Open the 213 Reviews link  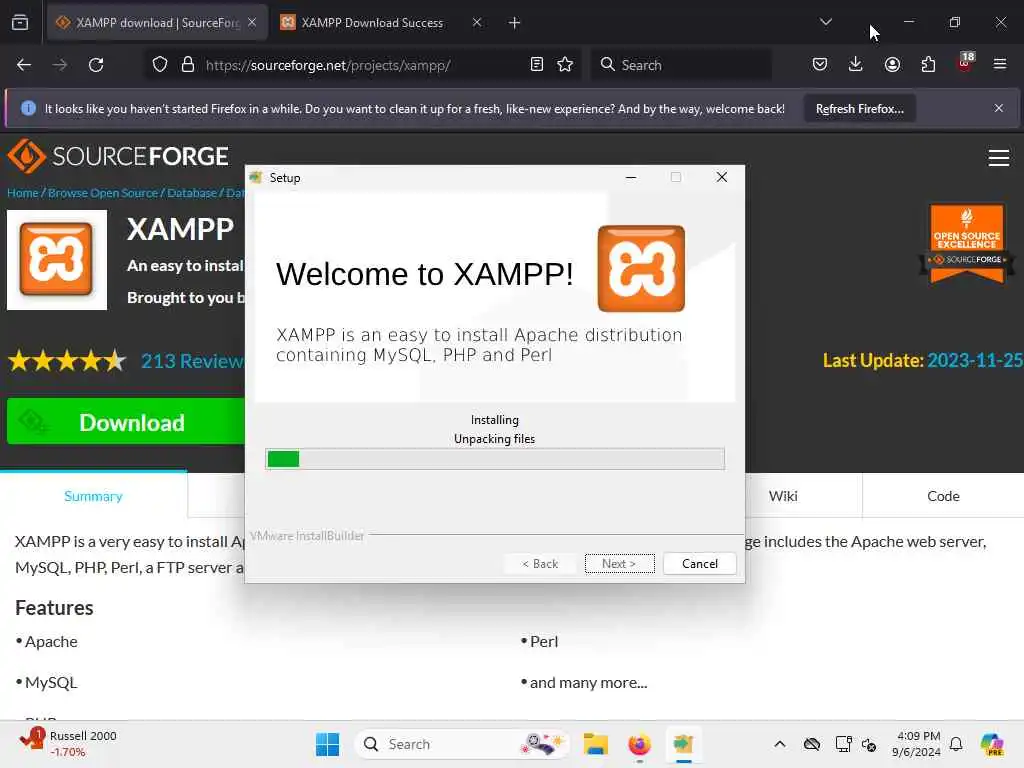193,361
